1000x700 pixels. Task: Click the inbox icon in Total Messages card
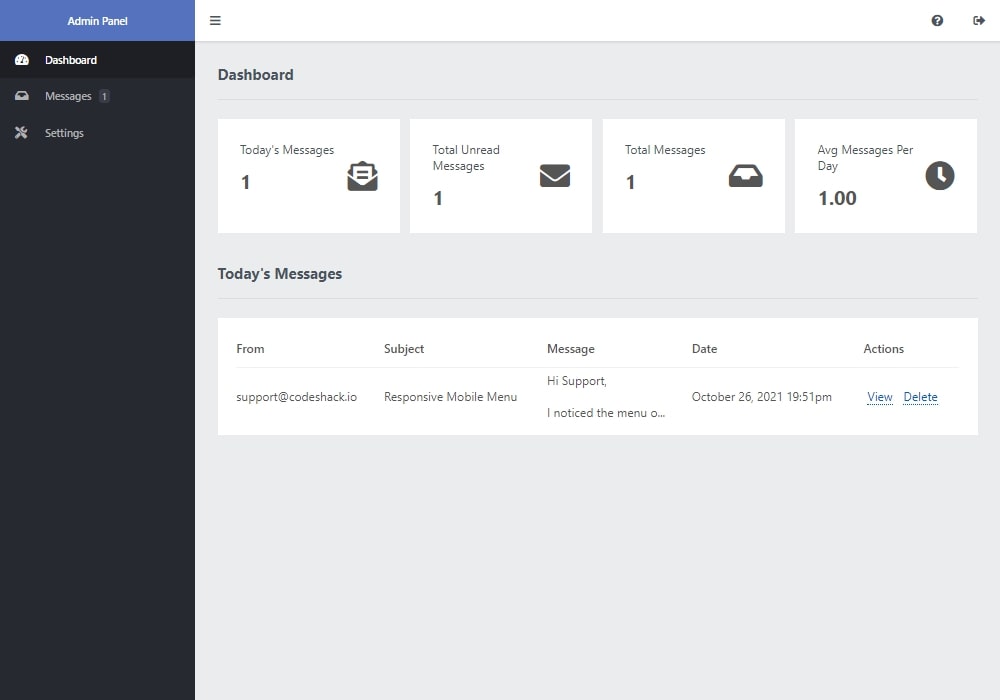(x=746, y=176)
